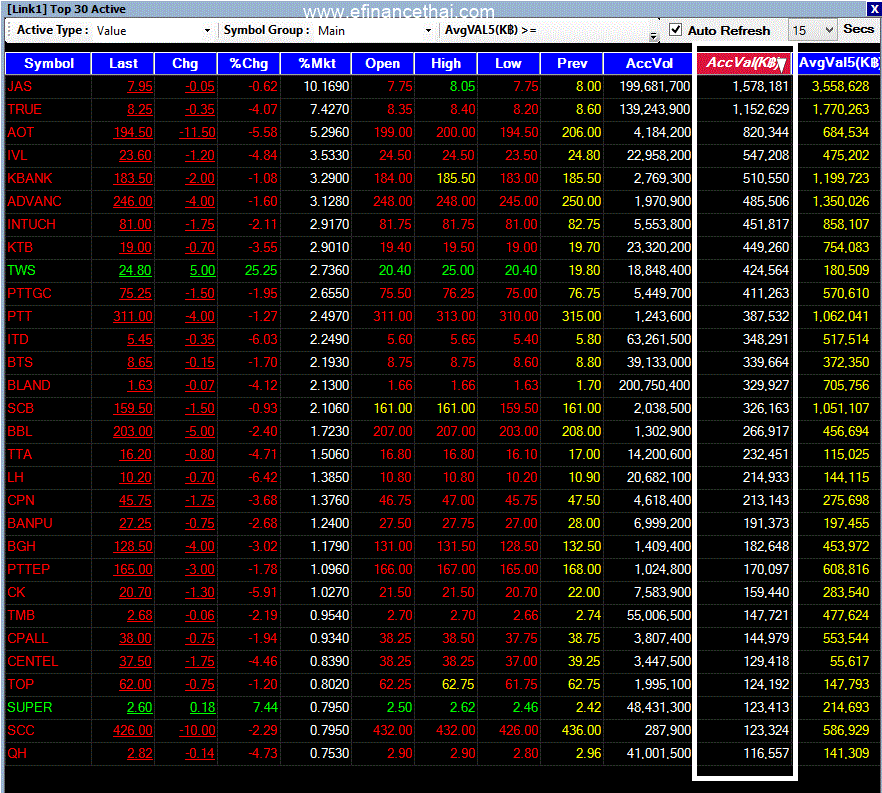Sort by the Symbol column header
Viewport: 882px width, 793px height.
point(48,64)
